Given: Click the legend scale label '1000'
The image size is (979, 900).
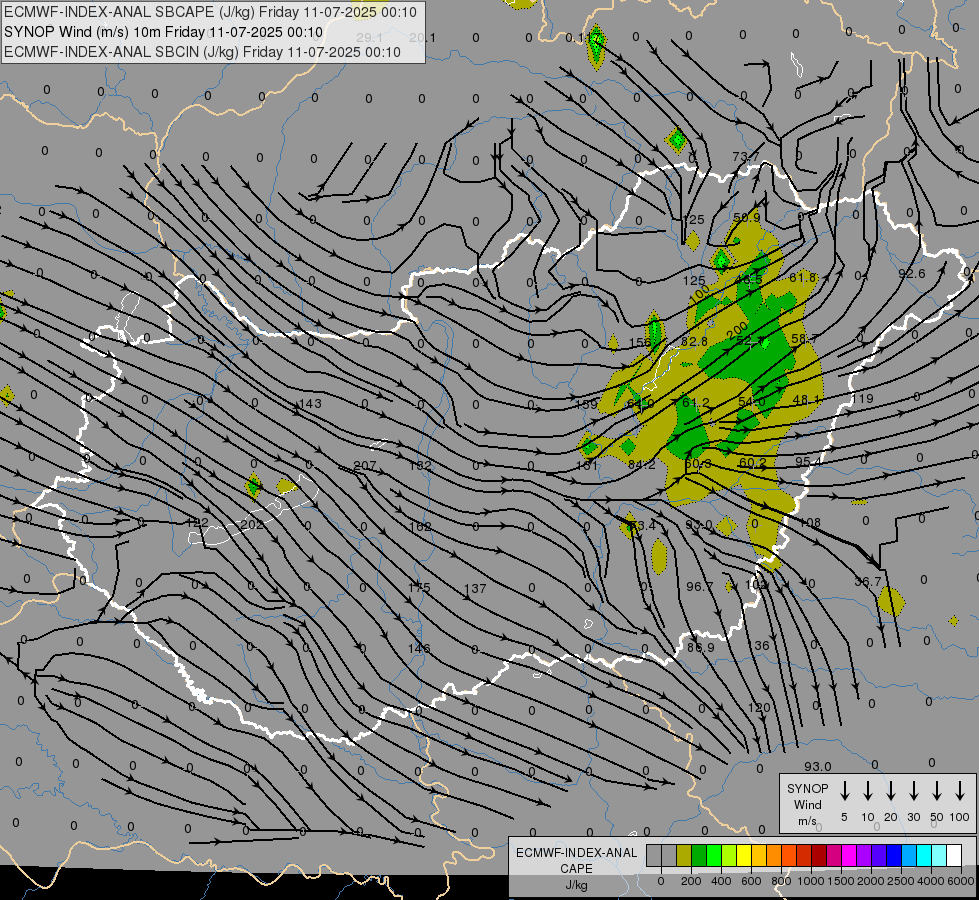Looking at the screenshot, I should click(810, 881).
